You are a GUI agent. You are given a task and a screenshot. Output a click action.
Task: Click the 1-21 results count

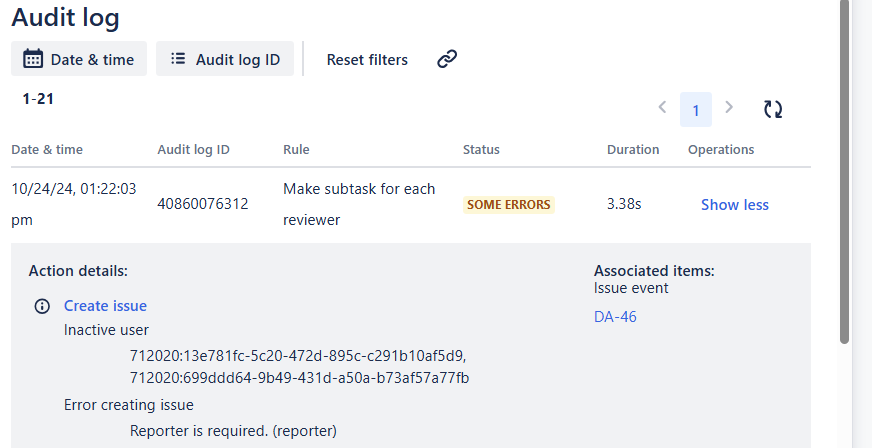(38, 99)
